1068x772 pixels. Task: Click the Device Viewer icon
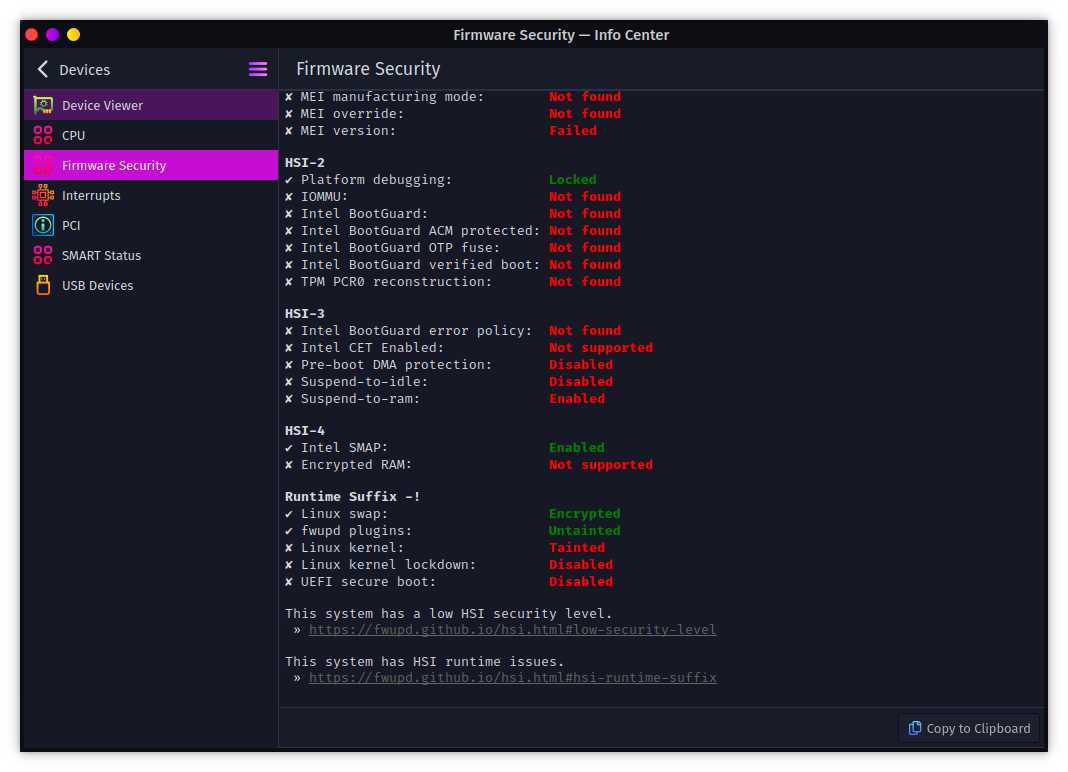click(x=43, y=105)
